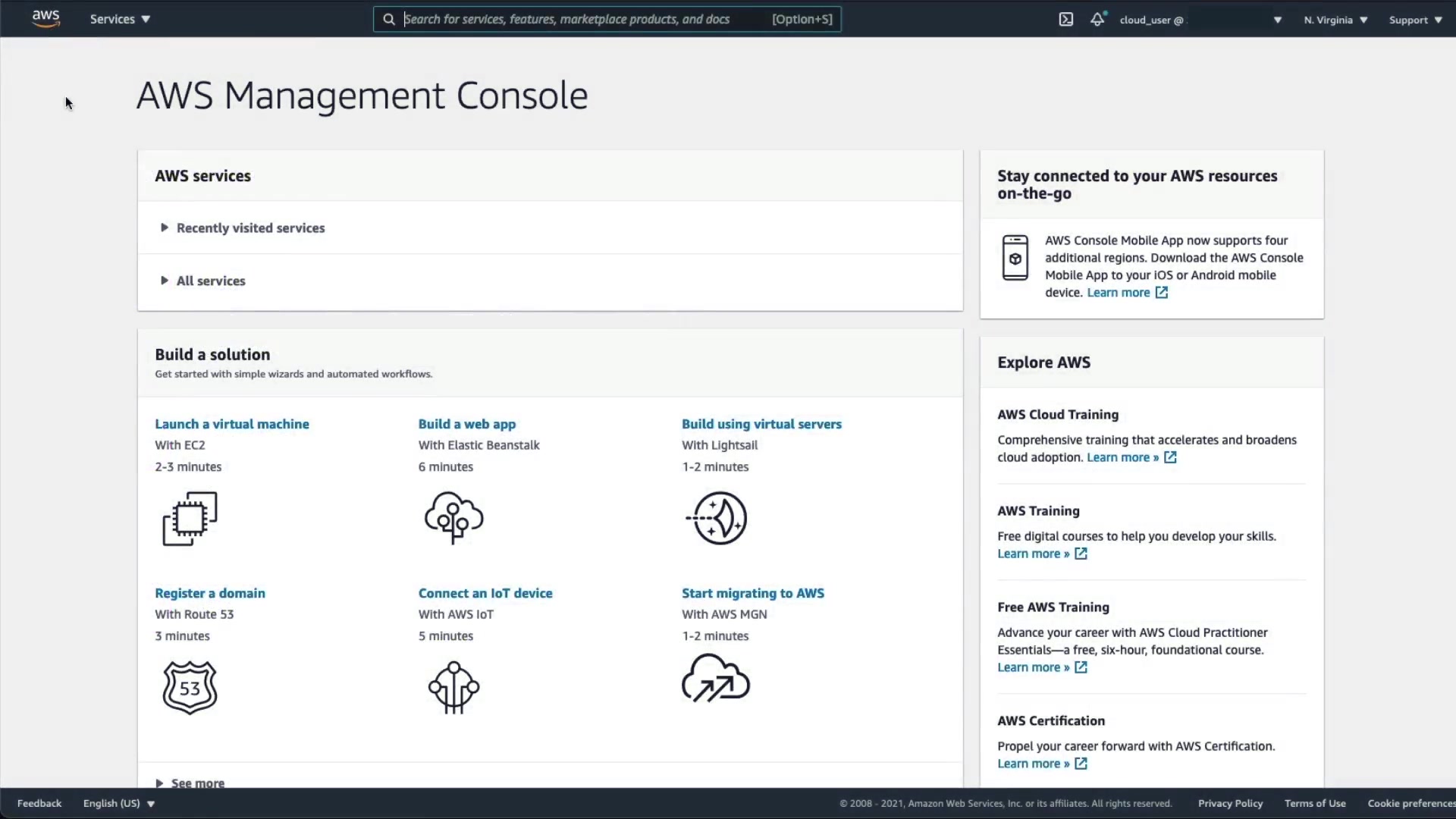Click the Lightsail compass icon

(x=717, y=518)
